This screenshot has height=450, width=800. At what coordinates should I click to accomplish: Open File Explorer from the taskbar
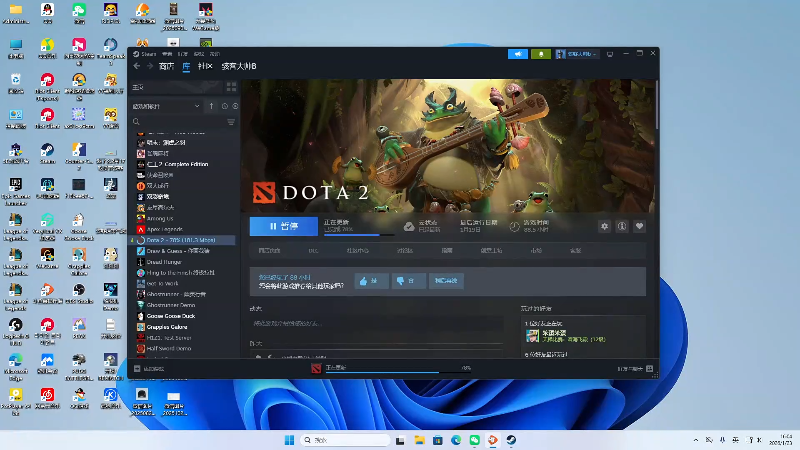[419, 440]
